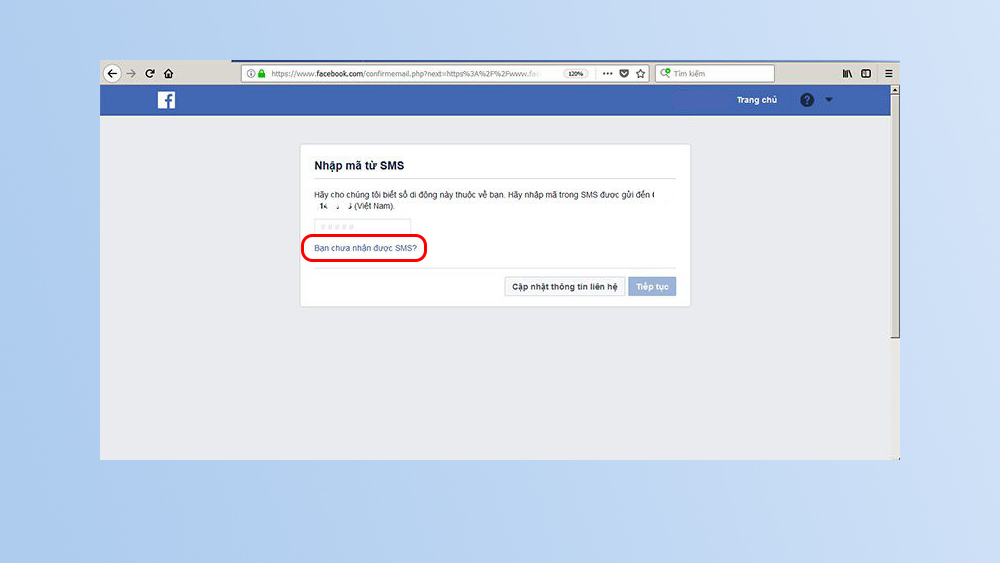Show site information in the address bar
This screenshot has width=1000, height=563.
pos(251,73)
